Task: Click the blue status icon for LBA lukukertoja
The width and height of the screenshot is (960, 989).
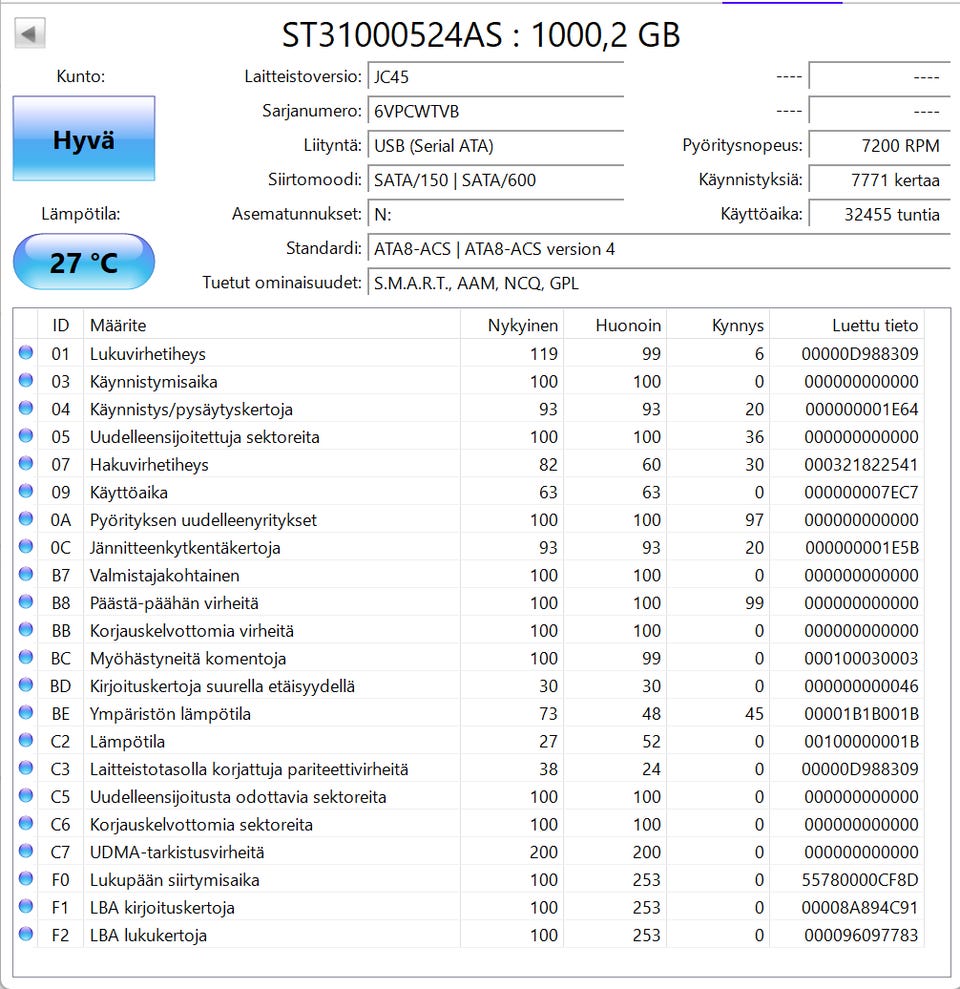Action: click(26, 934)
